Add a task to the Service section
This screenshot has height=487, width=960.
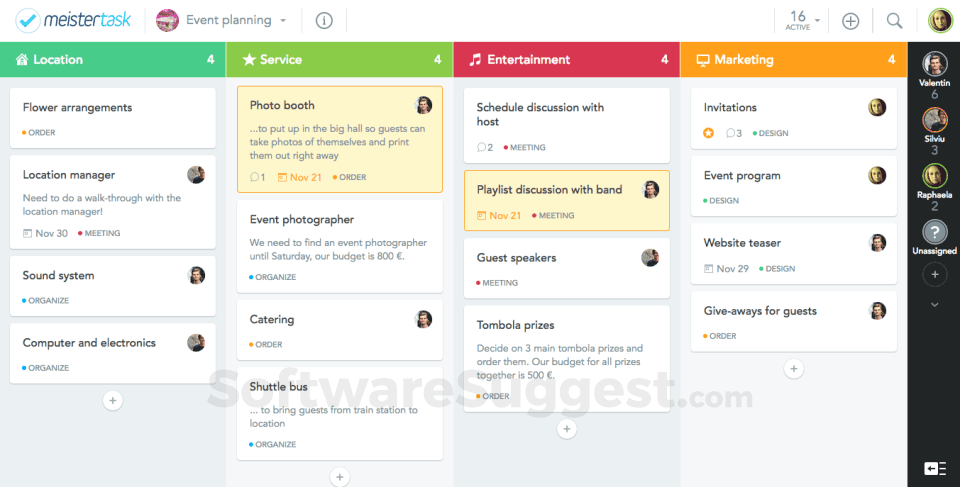(x=340, y=477)
